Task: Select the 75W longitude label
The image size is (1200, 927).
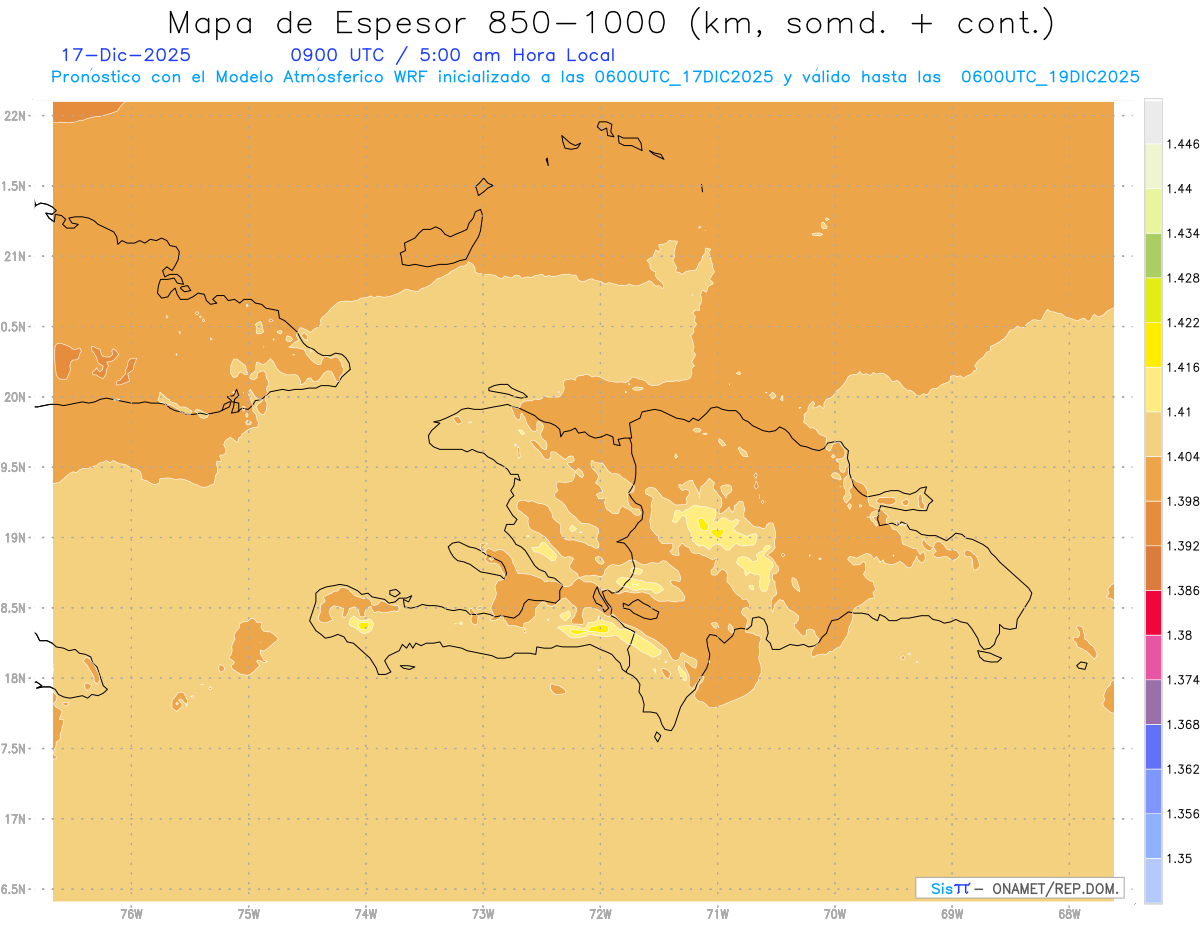Action: [249, 914]
